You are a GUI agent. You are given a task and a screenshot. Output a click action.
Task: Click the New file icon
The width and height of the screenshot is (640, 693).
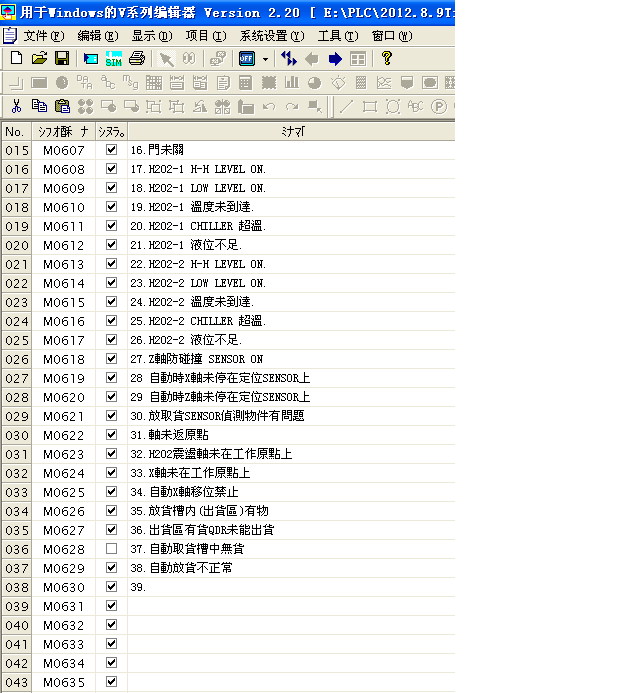click(x=16, y=59)
